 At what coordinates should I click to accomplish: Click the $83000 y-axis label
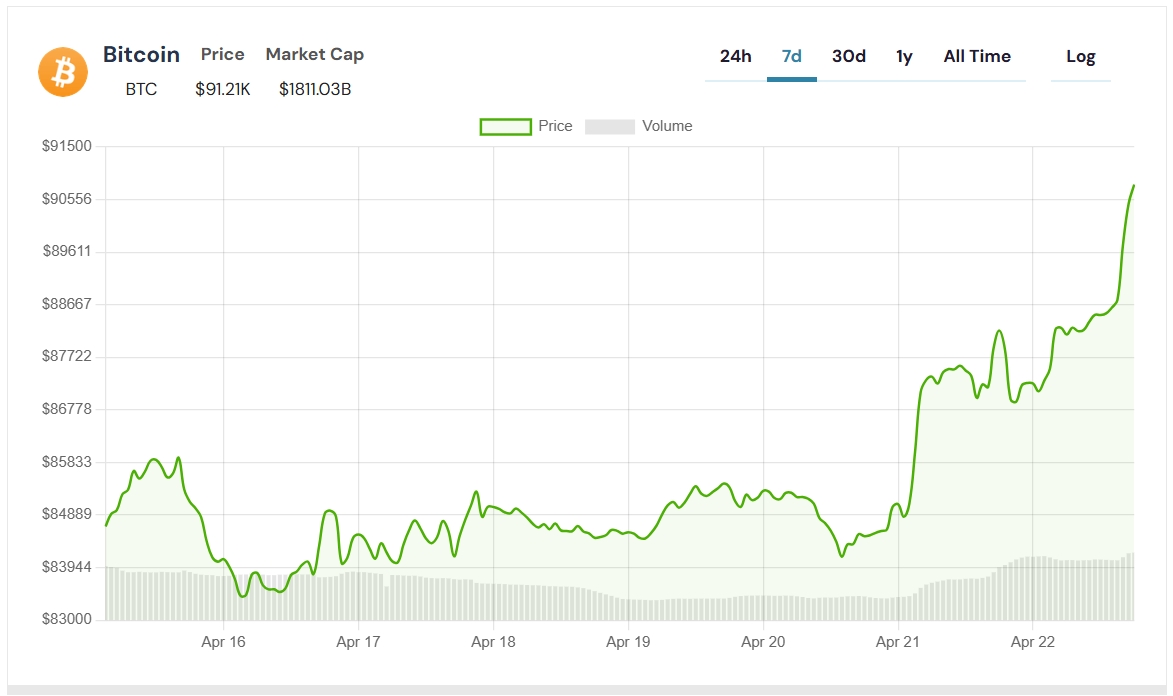click(x=67, y=619)
